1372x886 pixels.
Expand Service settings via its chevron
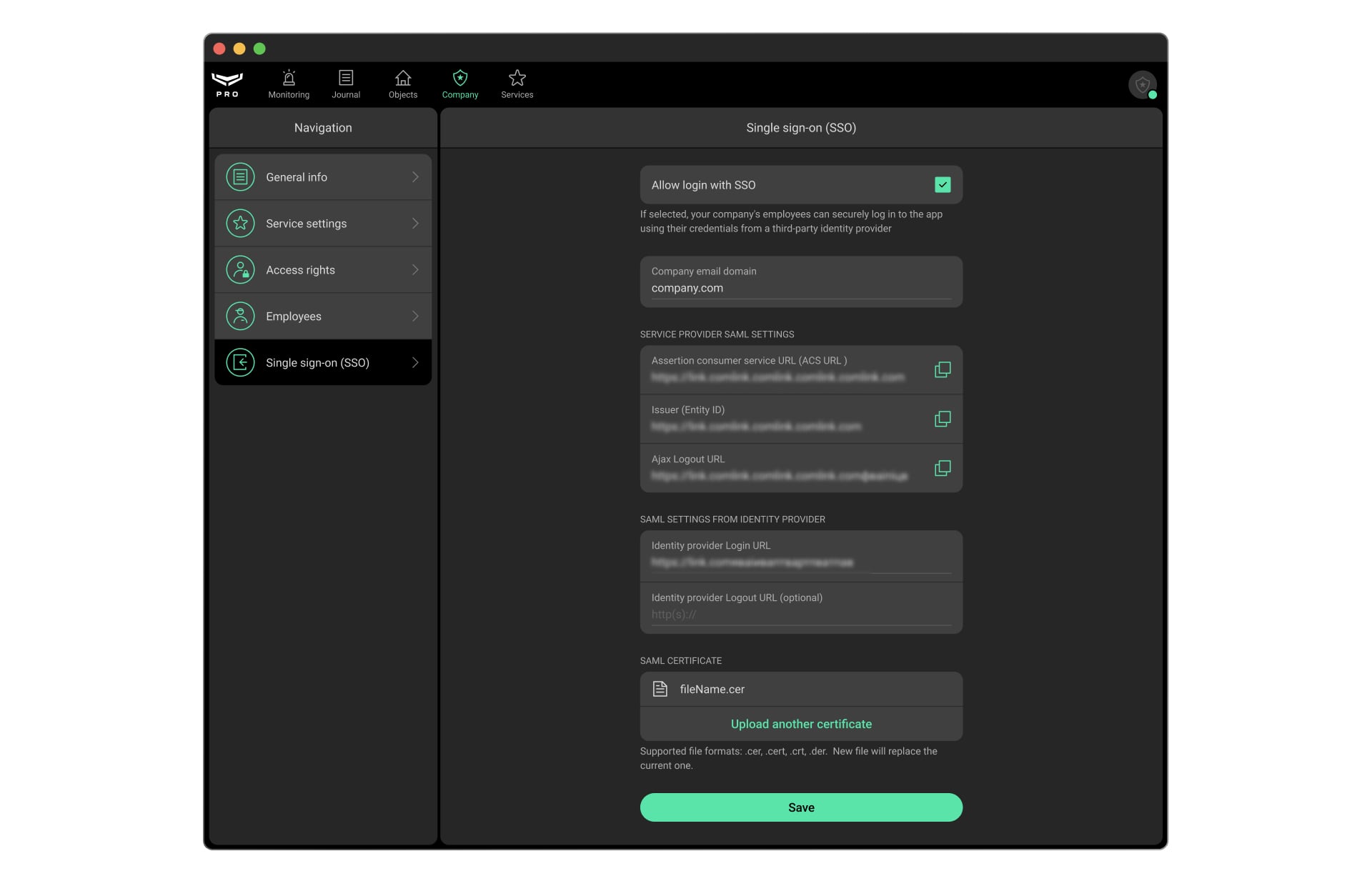click(415, 223)
